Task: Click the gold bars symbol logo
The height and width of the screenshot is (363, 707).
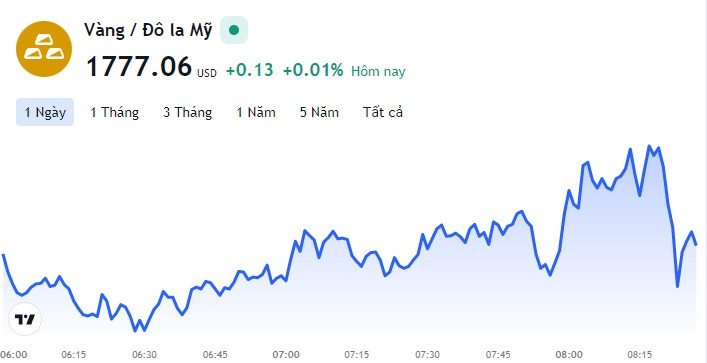Action: click(x=44, y=49)
